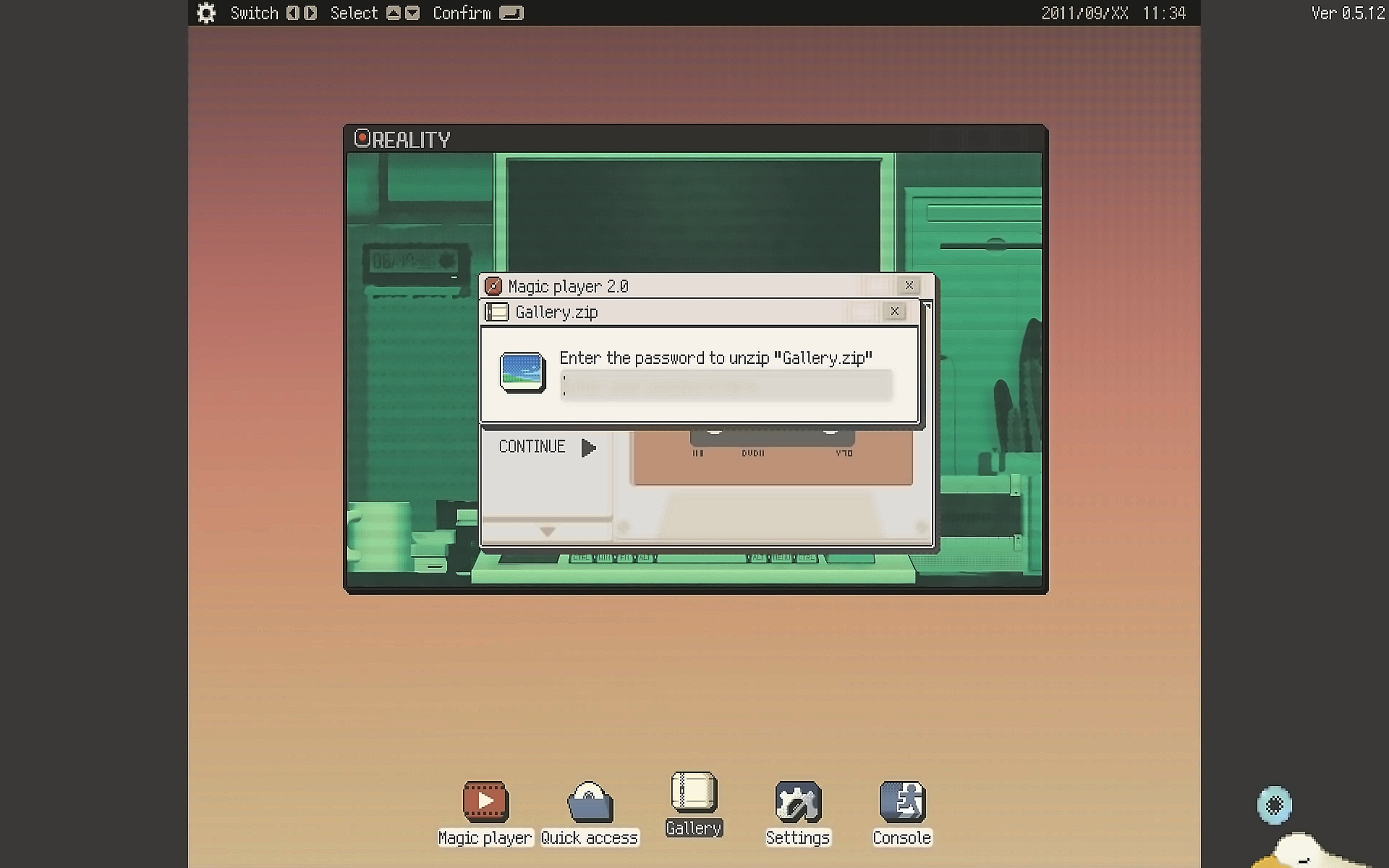
Task: Click CONTINUE play button
Action: point(588,447)
